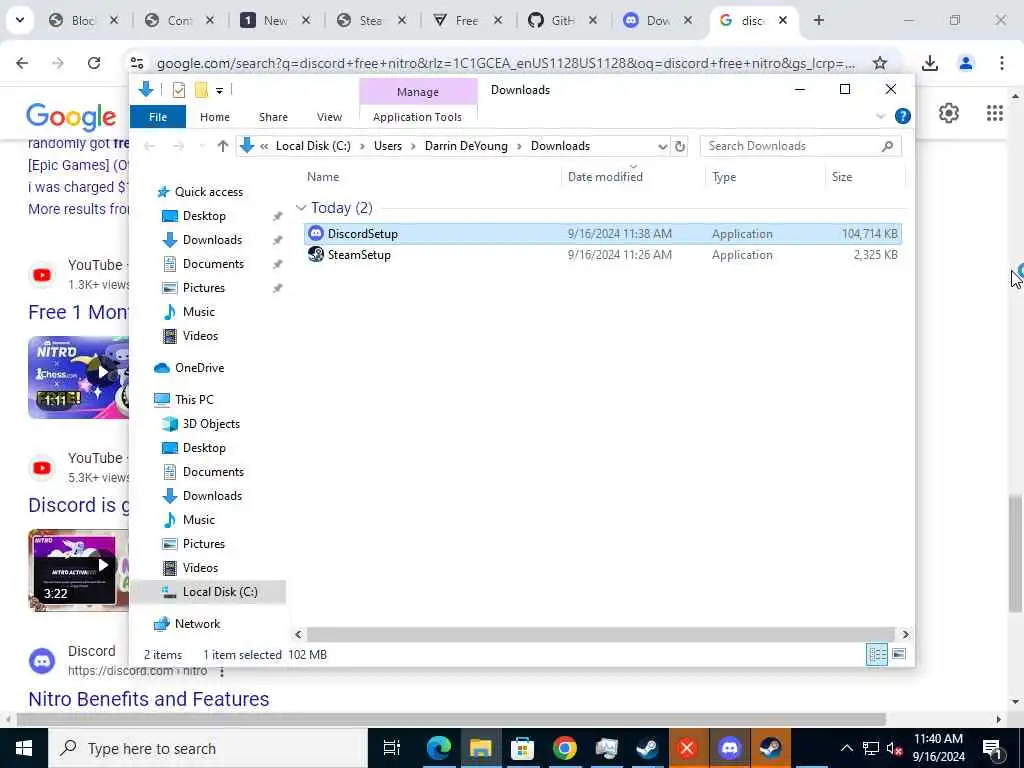
Task: Open Windows Start menu
Action: click(x=24, y=748)
